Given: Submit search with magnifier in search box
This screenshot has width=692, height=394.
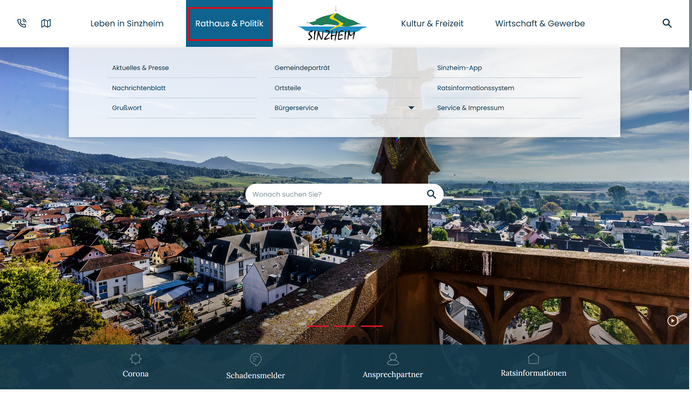Looking at the screenshot, I should 431,194.
